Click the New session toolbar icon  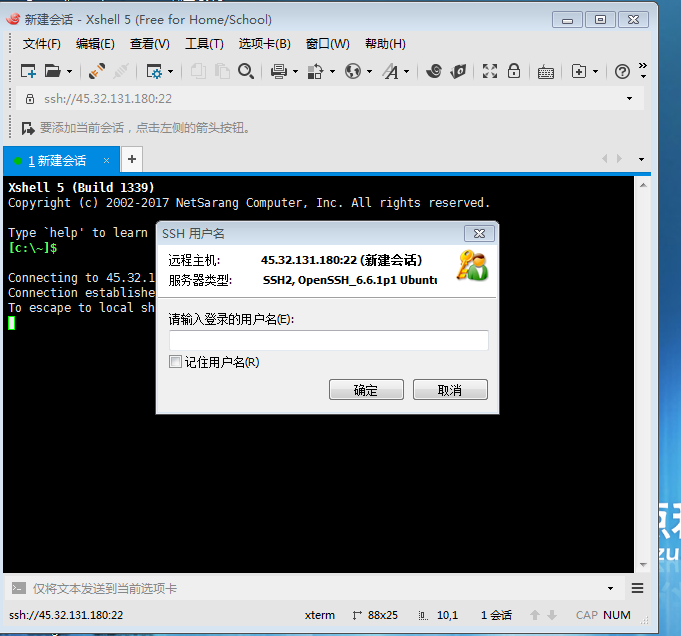point(28,71)
